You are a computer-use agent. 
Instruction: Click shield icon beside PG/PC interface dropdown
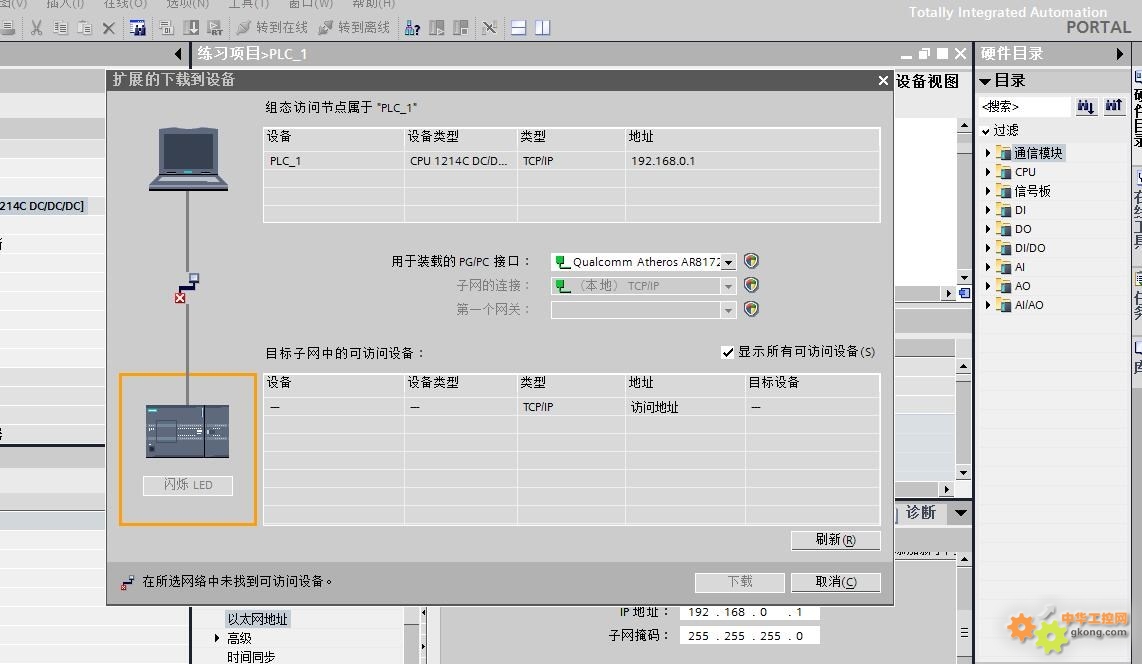pyautogui.click(x=751, y=261)
